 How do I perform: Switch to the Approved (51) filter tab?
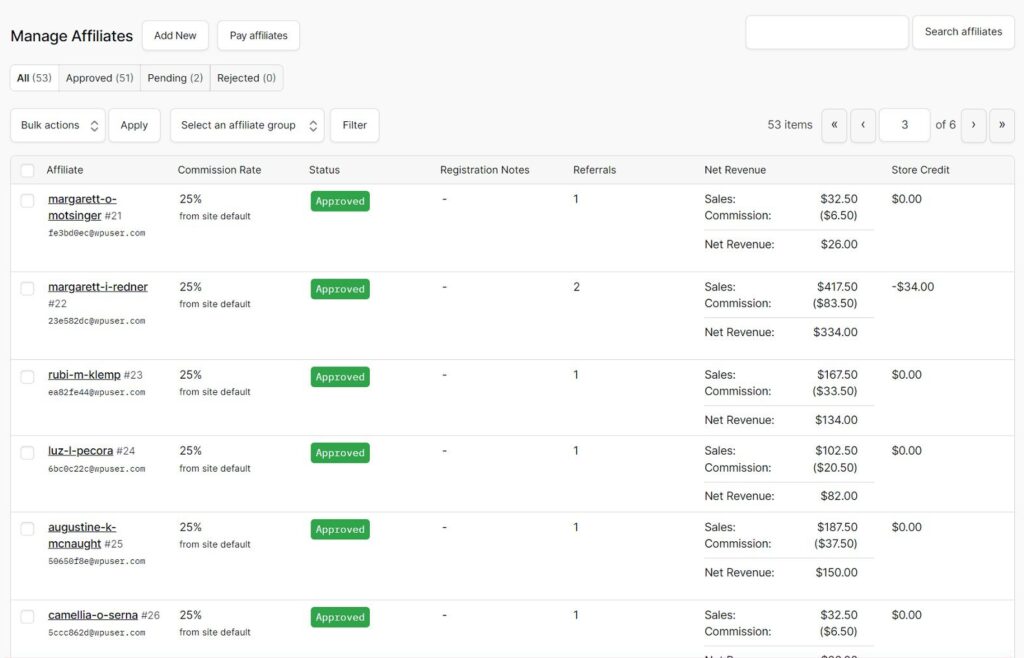(99, 78)
